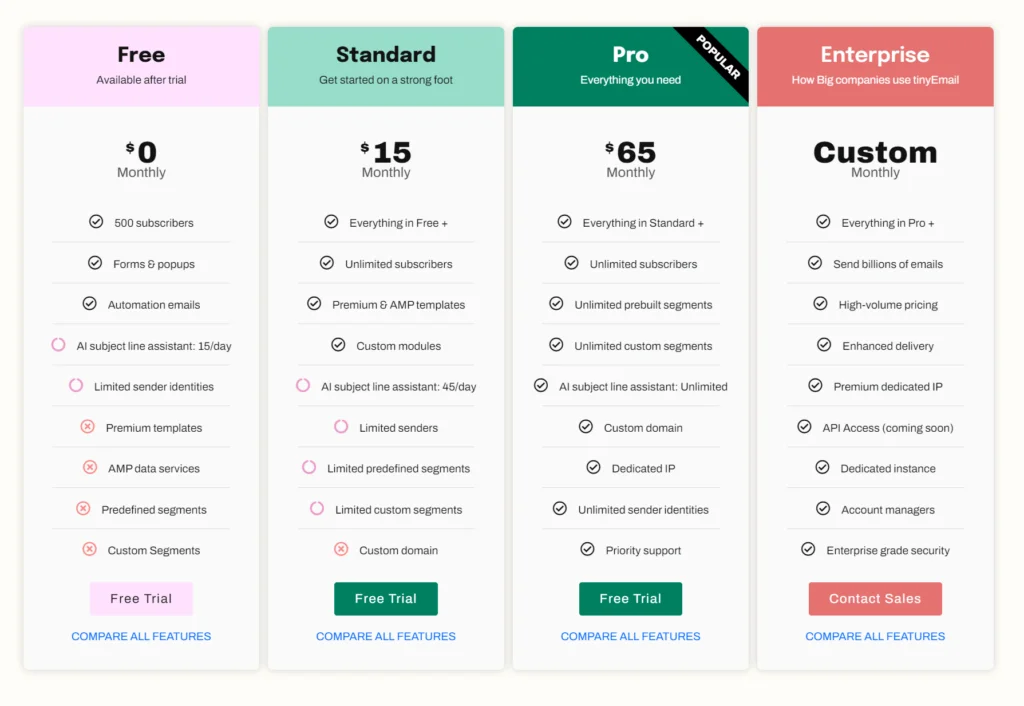Start the Free Trial for Pro plan
Image resolution: width=1024 pixels, height=706 pixels.
(x=630, y=598)
